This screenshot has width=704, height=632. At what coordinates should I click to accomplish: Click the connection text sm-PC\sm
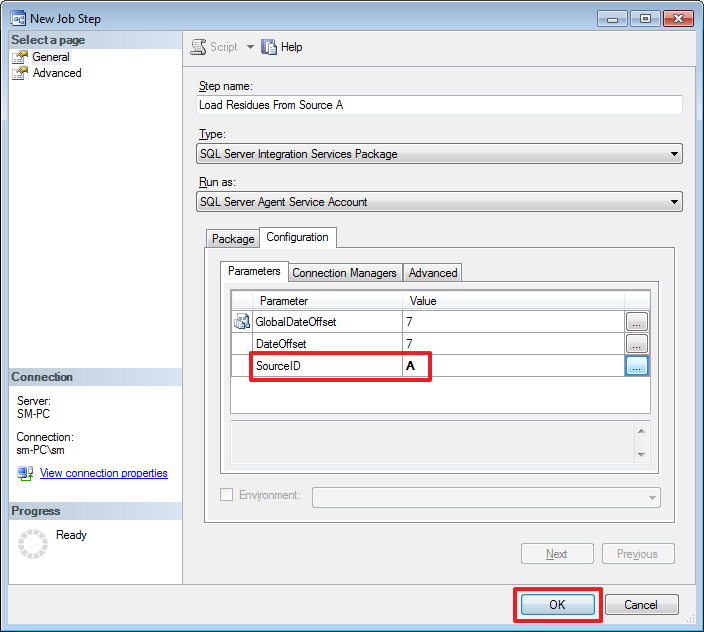point(40,450)
